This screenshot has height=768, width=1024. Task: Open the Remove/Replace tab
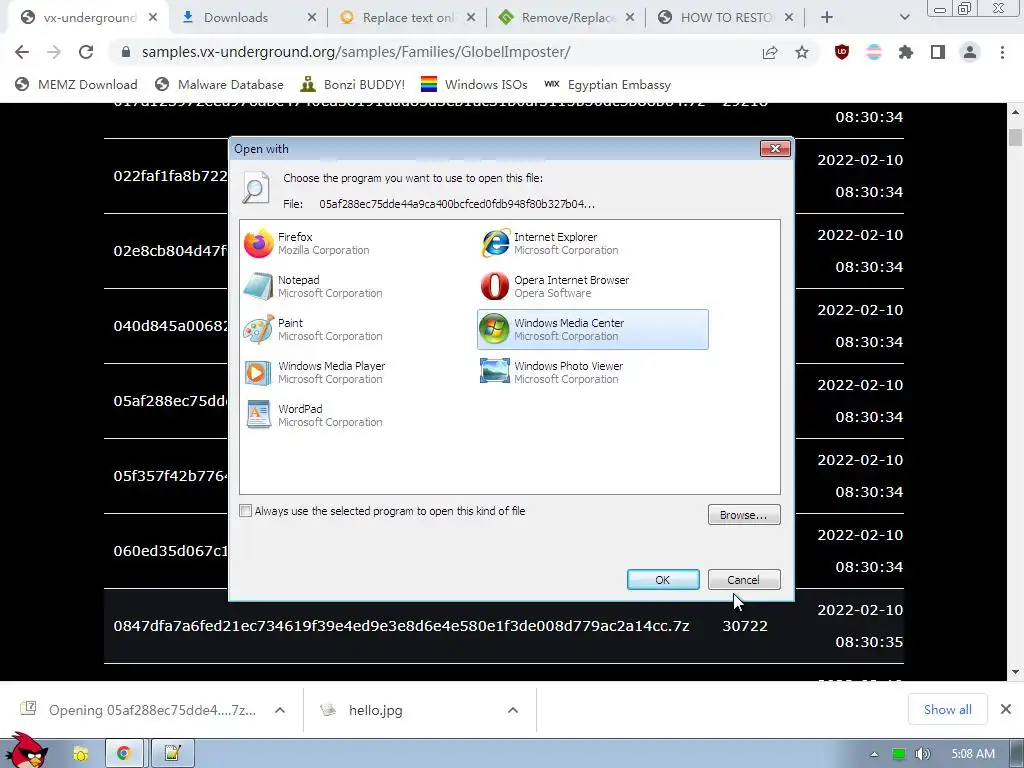tap(567, 18)
